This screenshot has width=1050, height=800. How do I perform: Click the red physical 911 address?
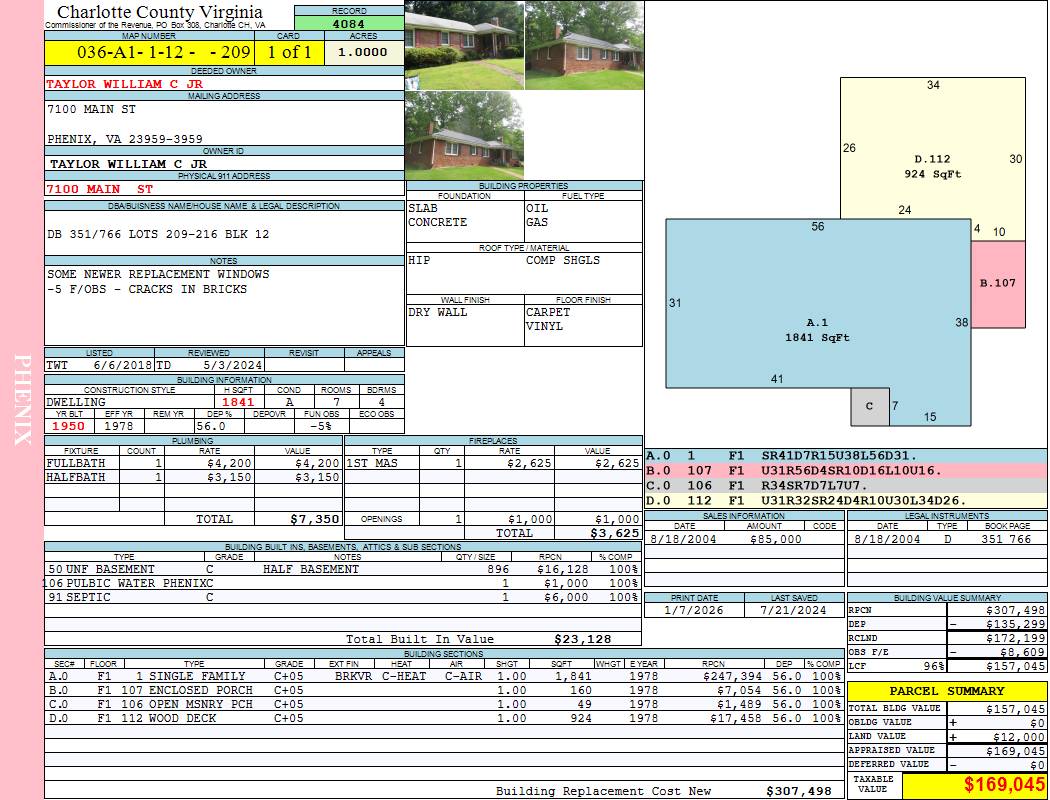(100, 189)
